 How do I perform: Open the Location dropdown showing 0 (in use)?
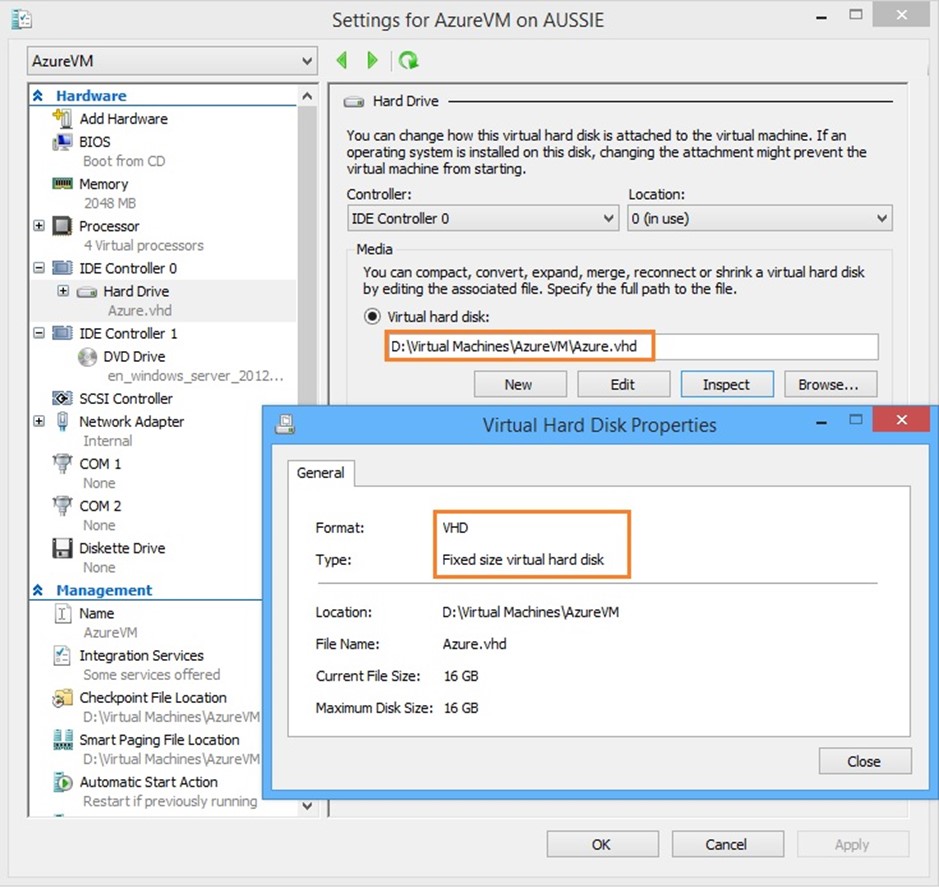[759, 219]
